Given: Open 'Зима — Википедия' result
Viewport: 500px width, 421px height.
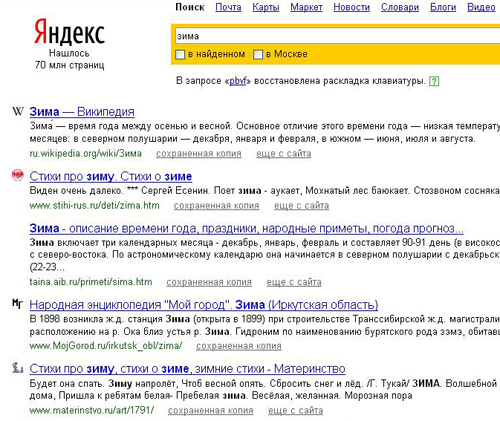Looking at the screenshot, I should (82, 112).
